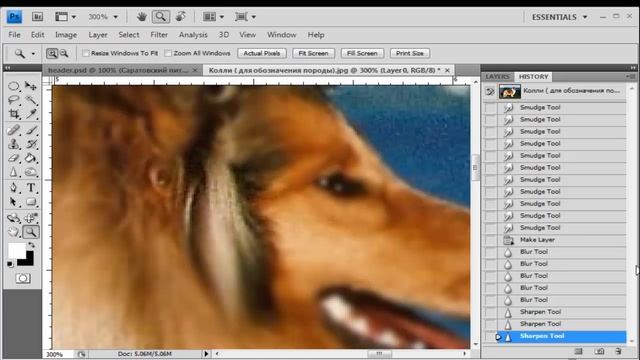Click the Actual Pixels button
This screenshot has width=640, height=360.
click(x=262, y=53)
